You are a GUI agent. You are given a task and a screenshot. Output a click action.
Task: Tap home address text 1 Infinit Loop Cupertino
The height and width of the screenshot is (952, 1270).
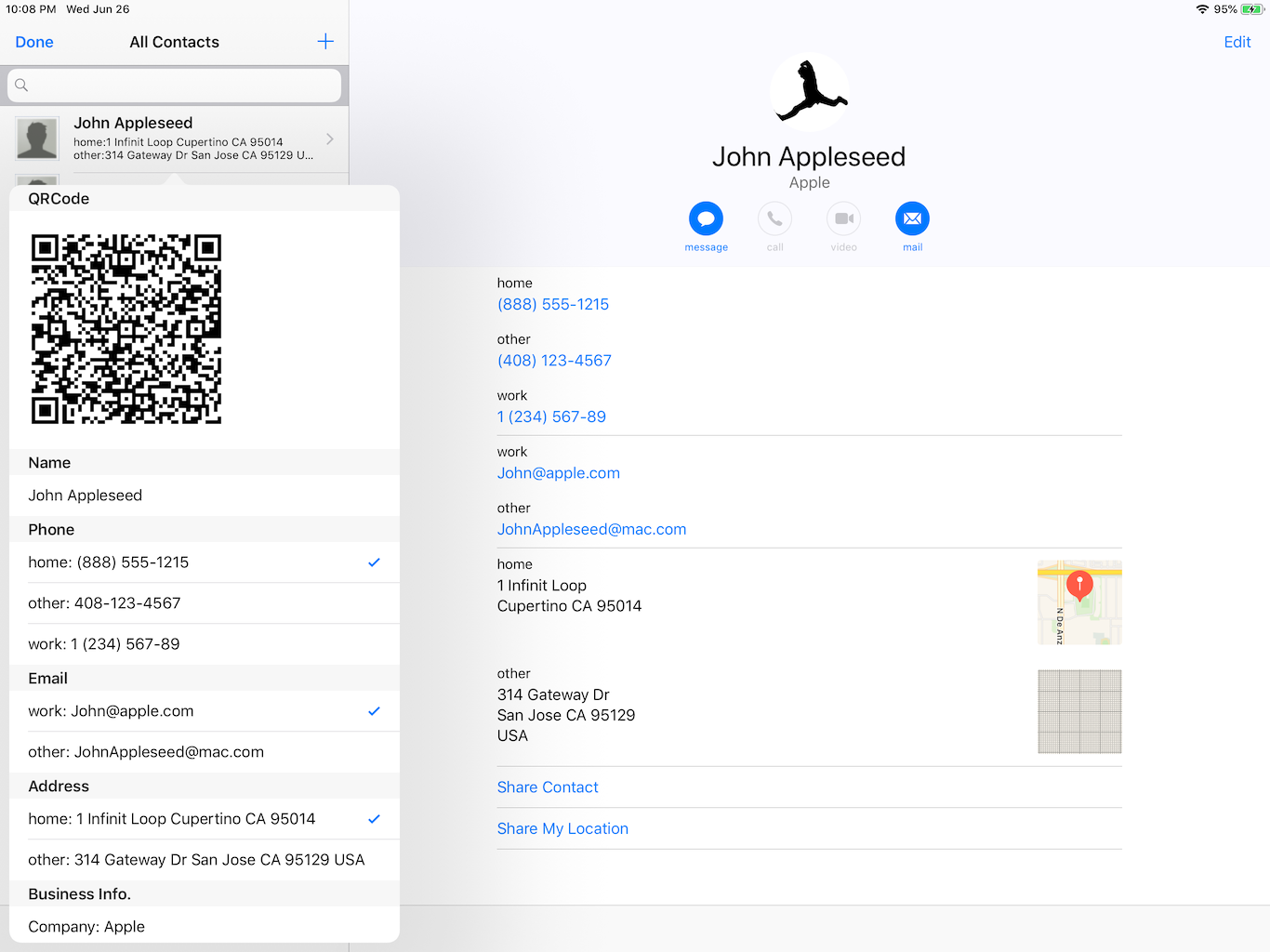pos(569,596)
